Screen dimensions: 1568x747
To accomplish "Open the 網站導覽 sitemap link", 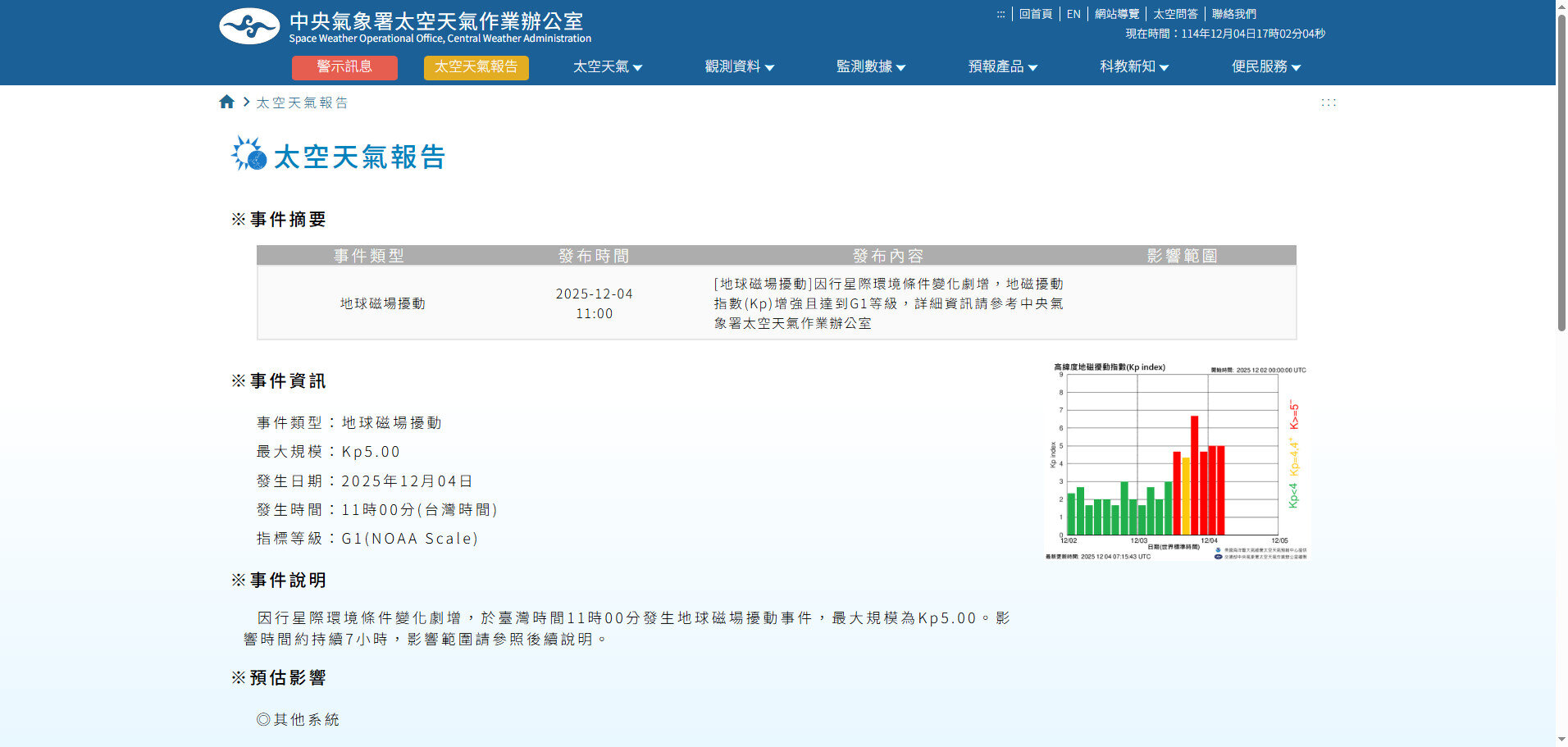I will click(1116, 14).
